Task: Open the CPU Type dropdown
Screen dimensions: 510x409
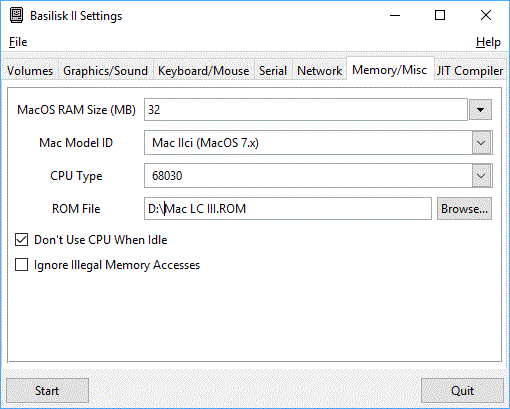Action: (318, 176)
